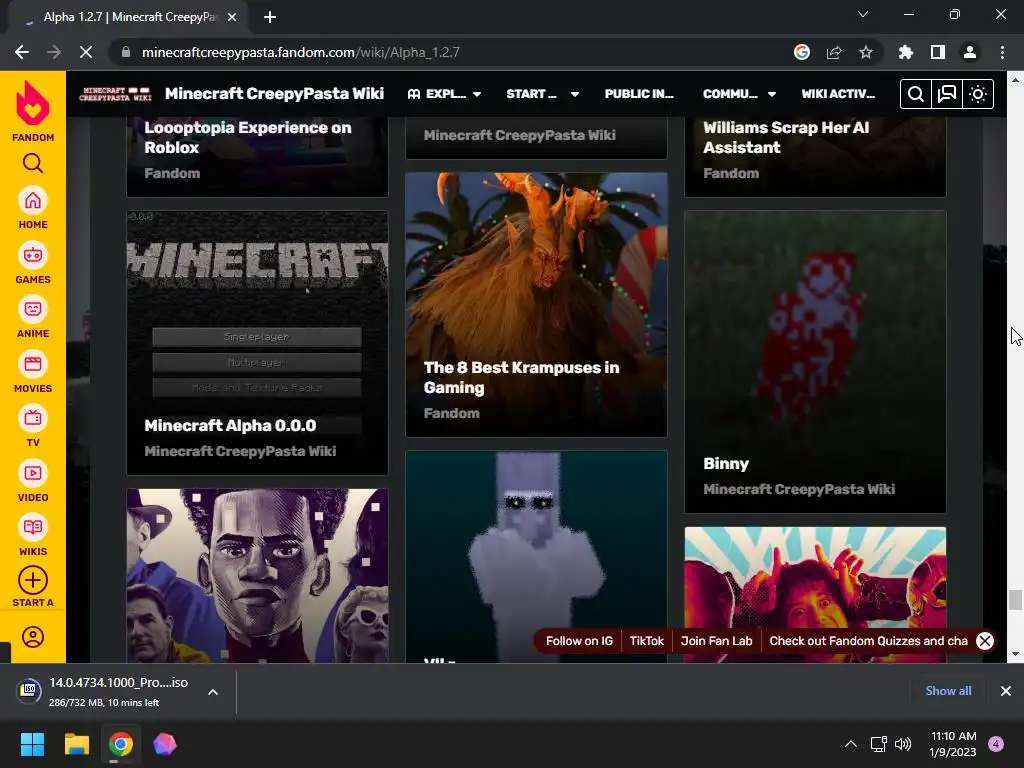Click the page vertical scrollbar thumb

[x=1015, y=600]
